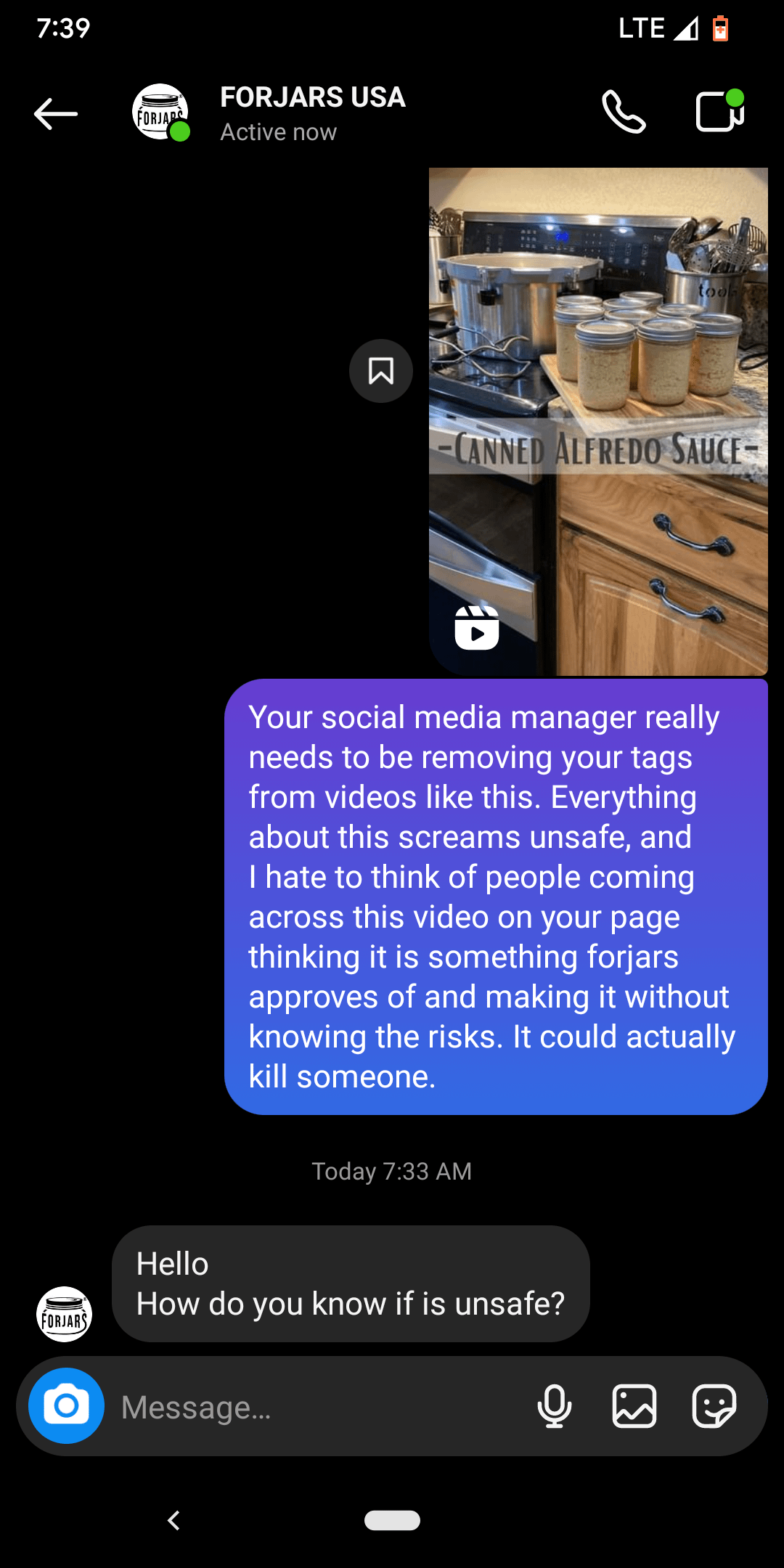Viewport: 784px width, 1568px height.
Task: Save the shared reel with bookmark icon
Action: point(381,371)
